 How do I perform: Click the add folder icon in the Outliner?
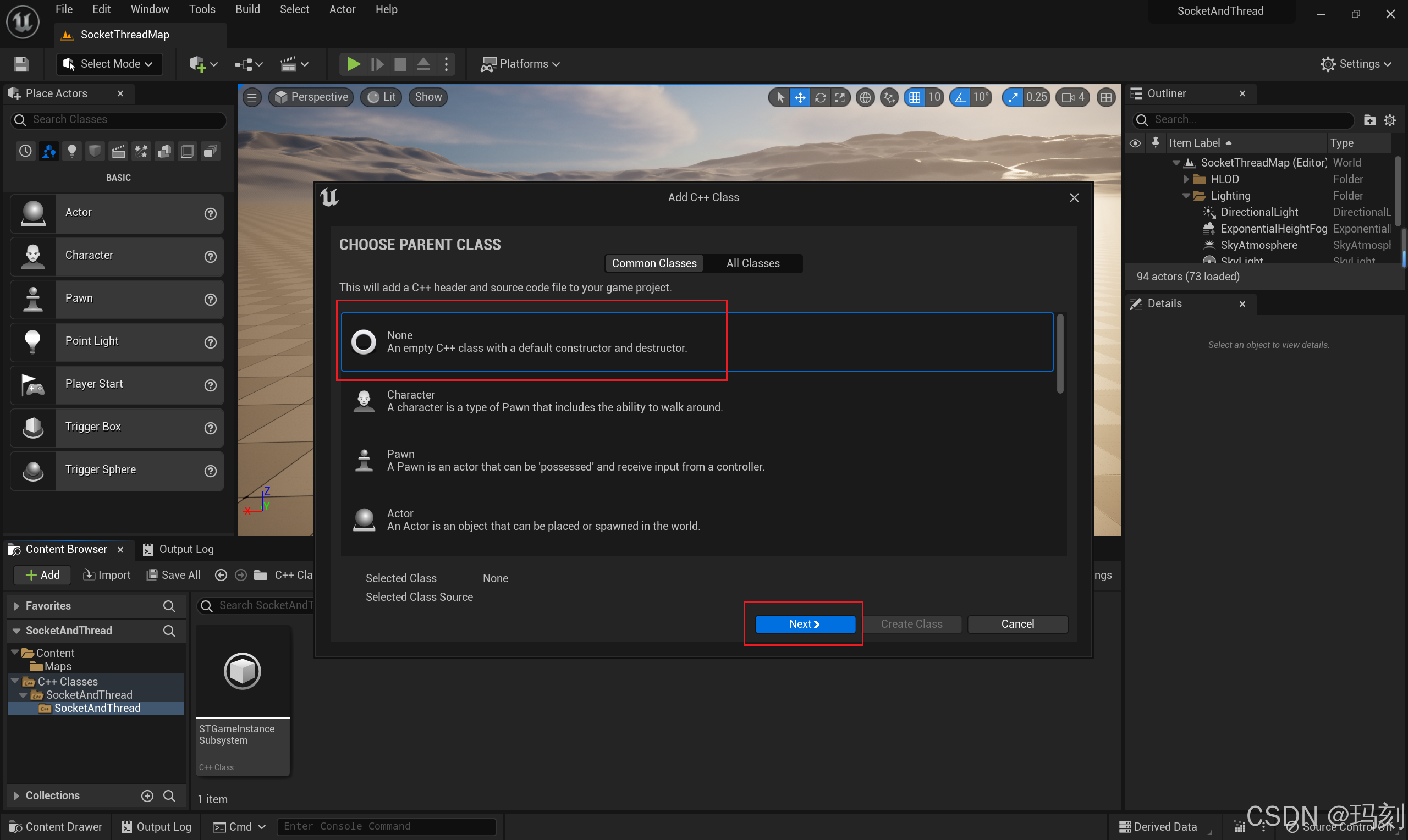1369,120
